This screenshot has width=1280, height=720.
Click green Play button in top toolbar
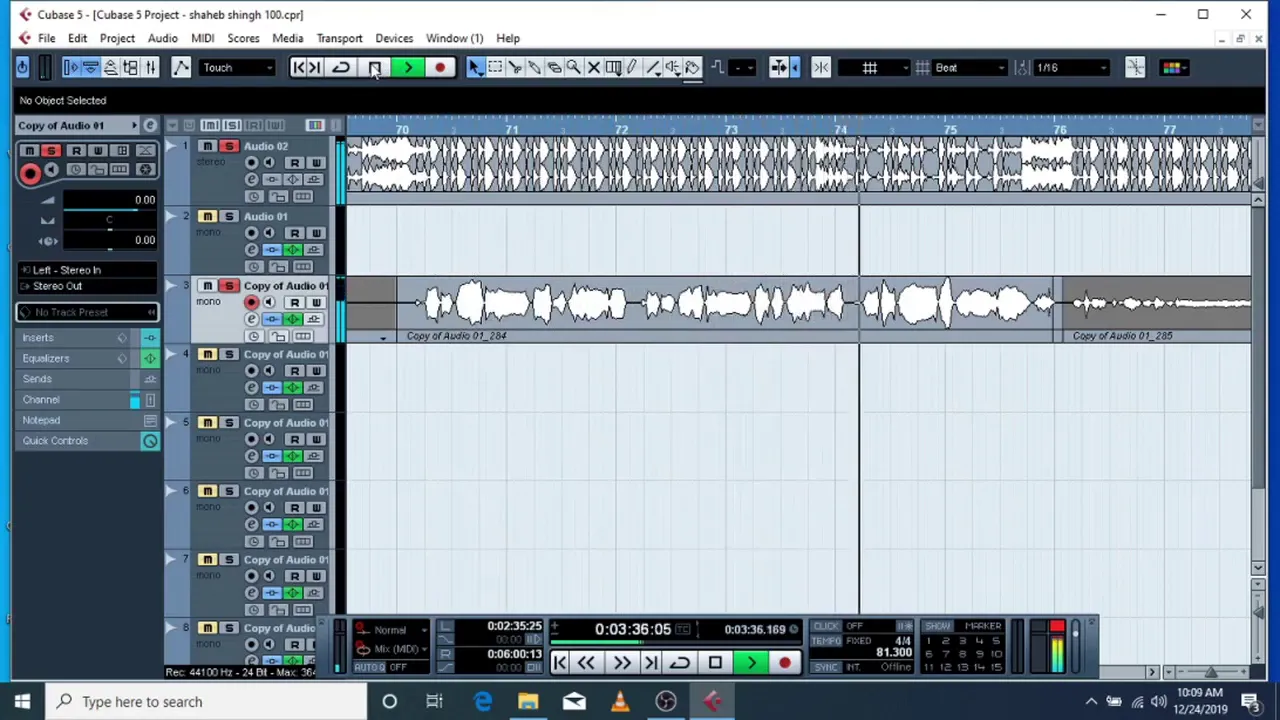point(407,67)
